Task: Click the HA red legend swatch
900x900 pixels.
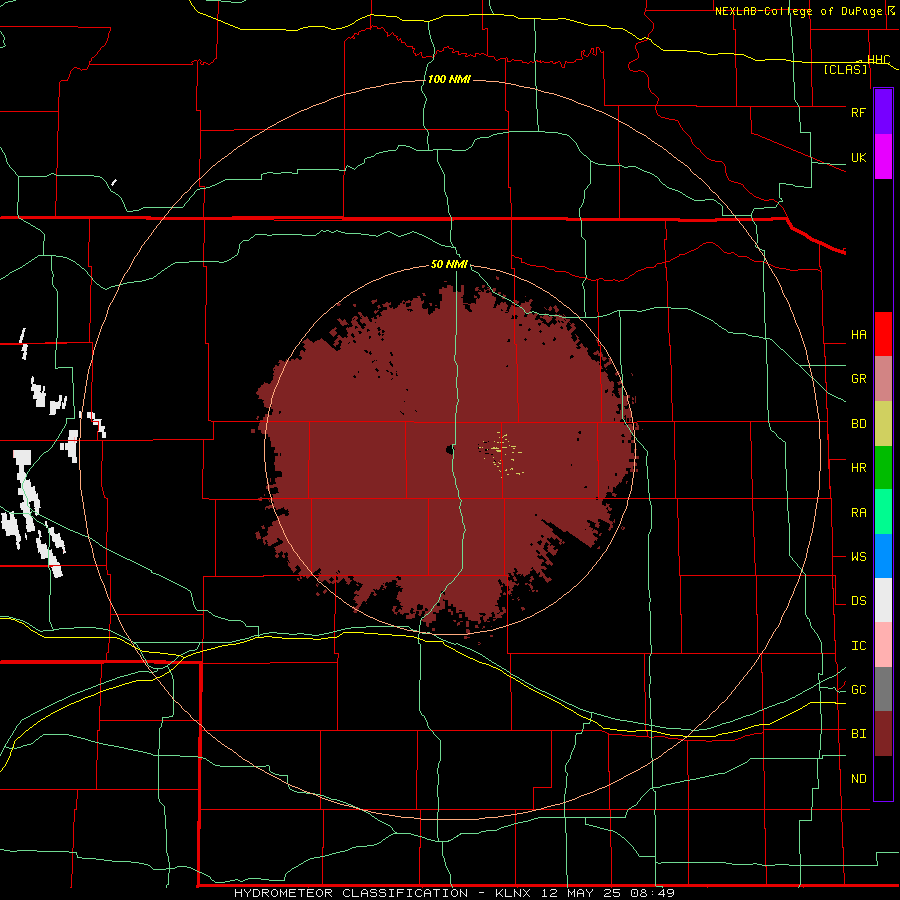Action: (x=883, y=334)
